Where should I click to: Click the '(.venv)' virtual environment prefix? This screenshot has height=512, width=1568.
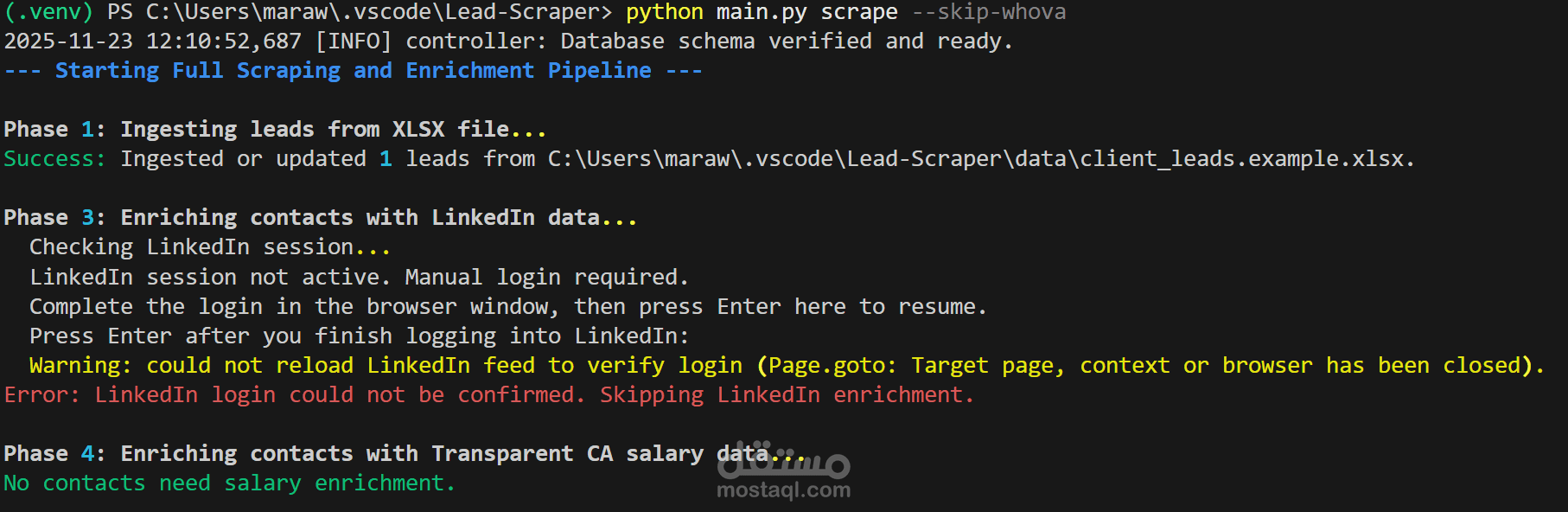click(x=49, y=13)
